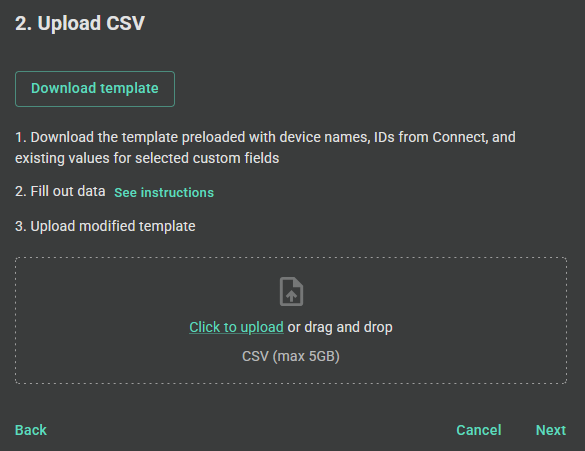Click the 'Click to upload' link
This screenshot has height=451, width=585.
(236, 327)
